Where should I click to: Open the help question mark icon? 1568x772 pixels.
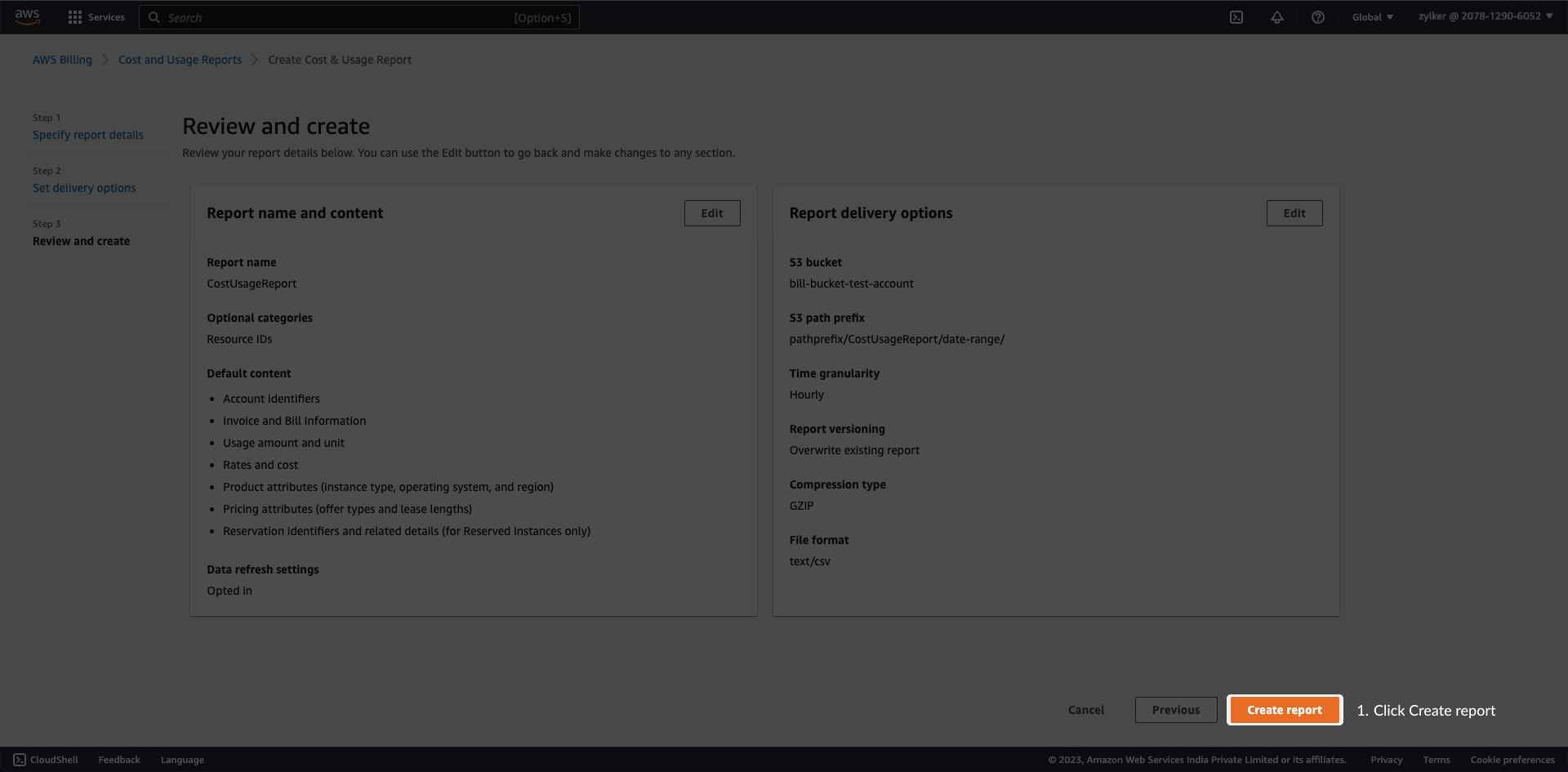coord(1318,17)
